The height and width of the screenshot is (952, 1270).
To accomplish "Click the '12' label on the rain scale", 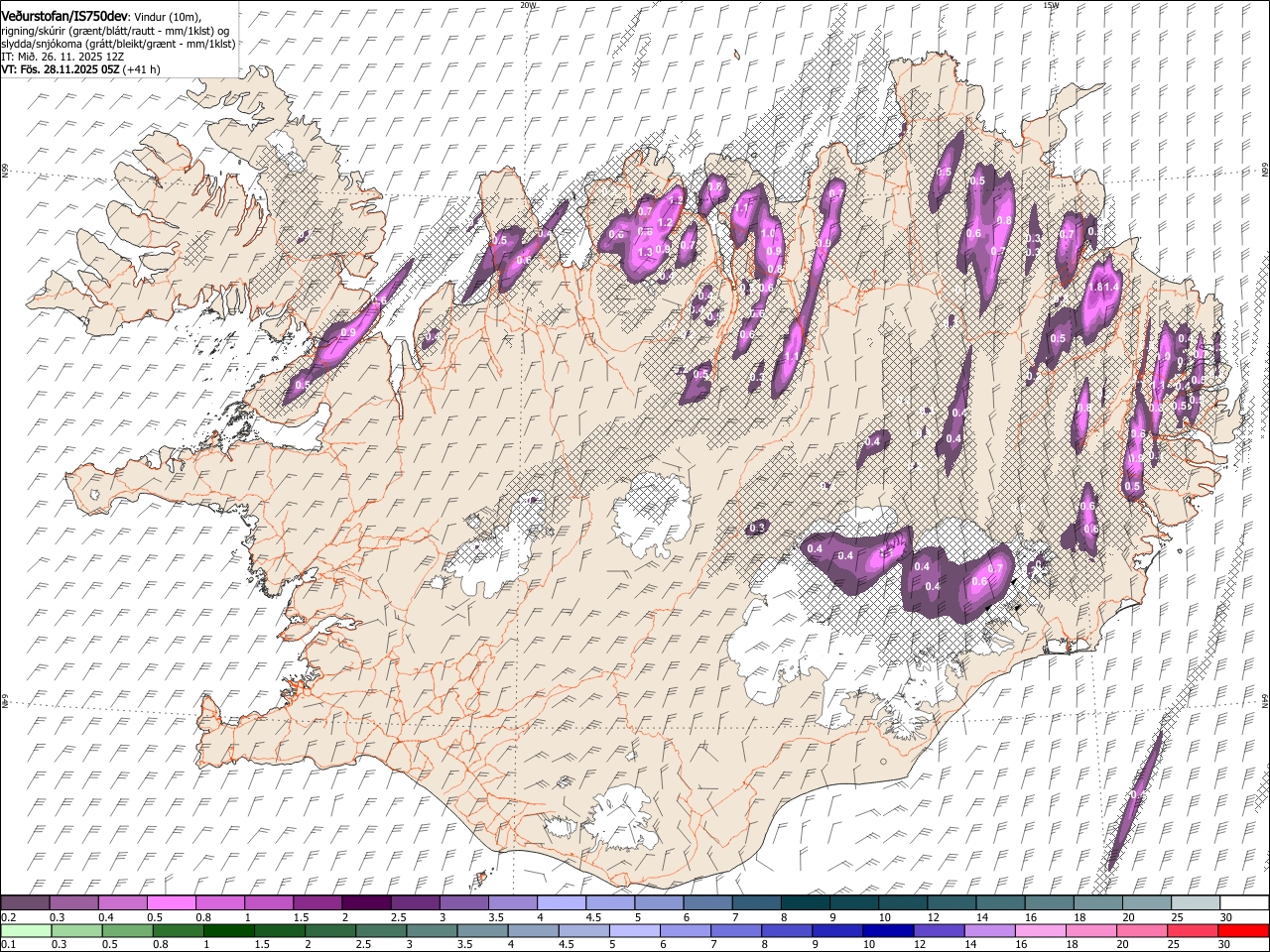I will tap(921, 945).
